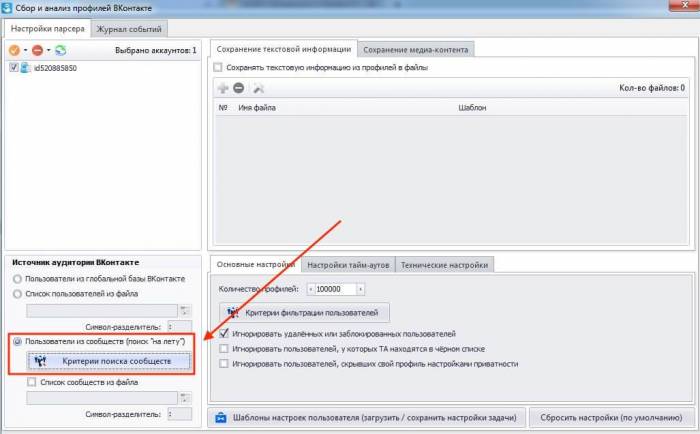Select users from global VK database
This screenshot has width=700, height=434.
(16, 277)
